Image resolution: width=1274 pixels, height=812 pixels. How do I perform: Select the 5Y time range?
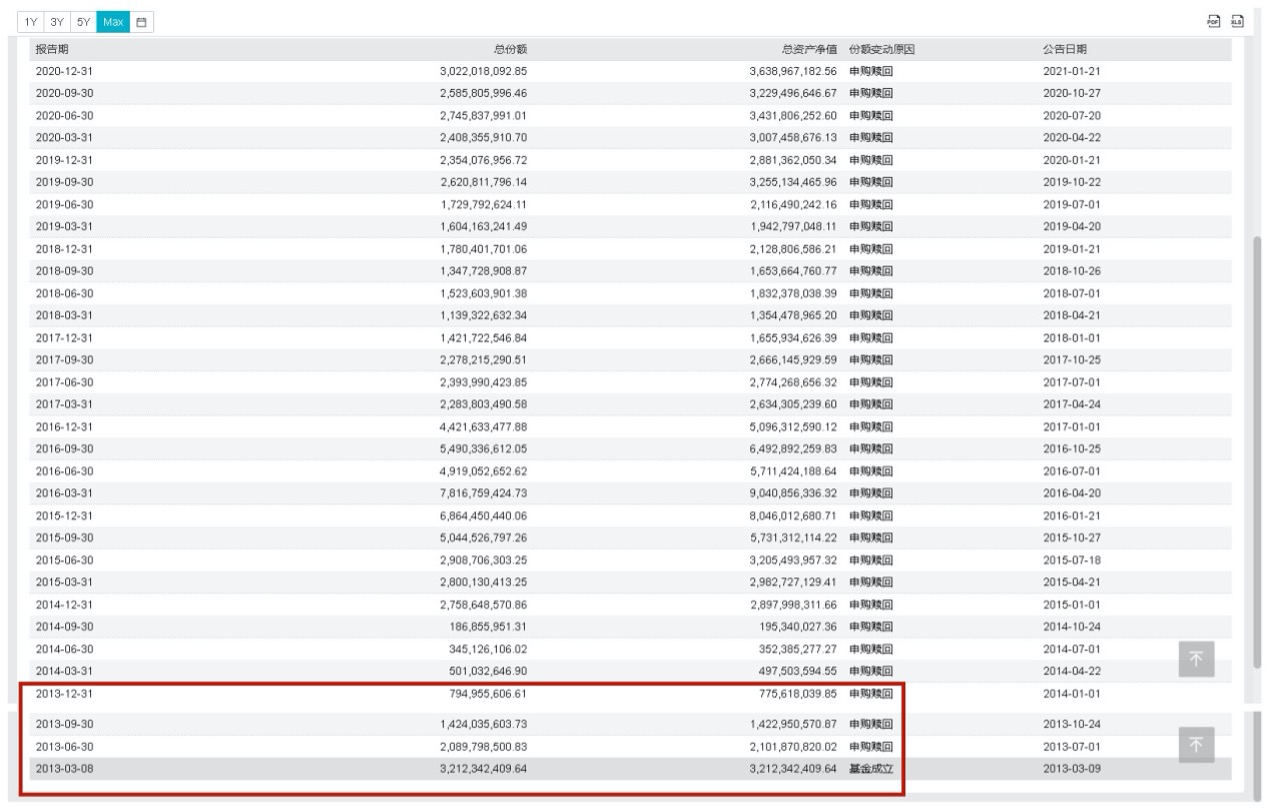tap(84, 21)
